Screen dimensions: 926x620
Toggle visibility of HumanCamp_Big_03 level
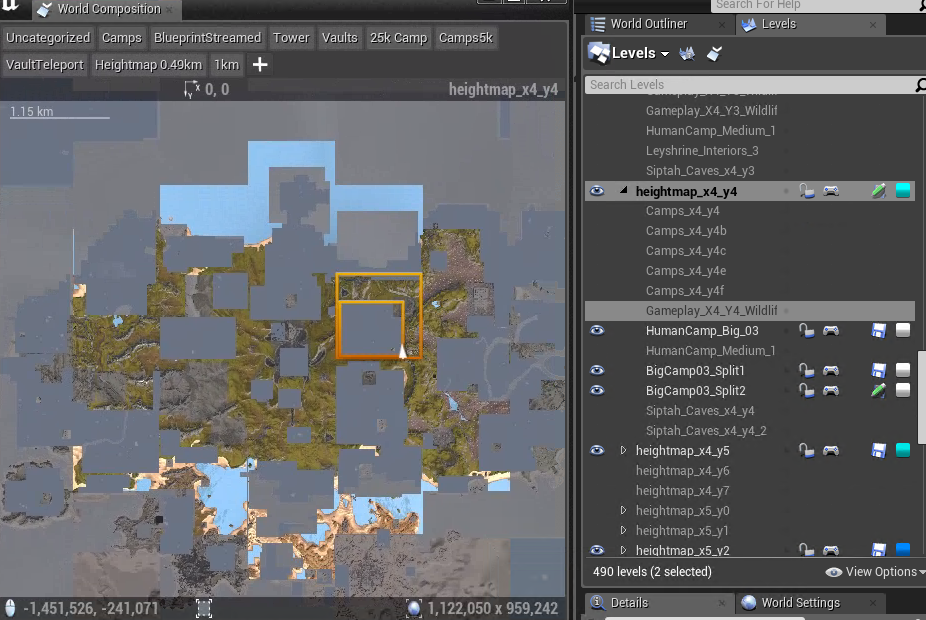[597, 331]
